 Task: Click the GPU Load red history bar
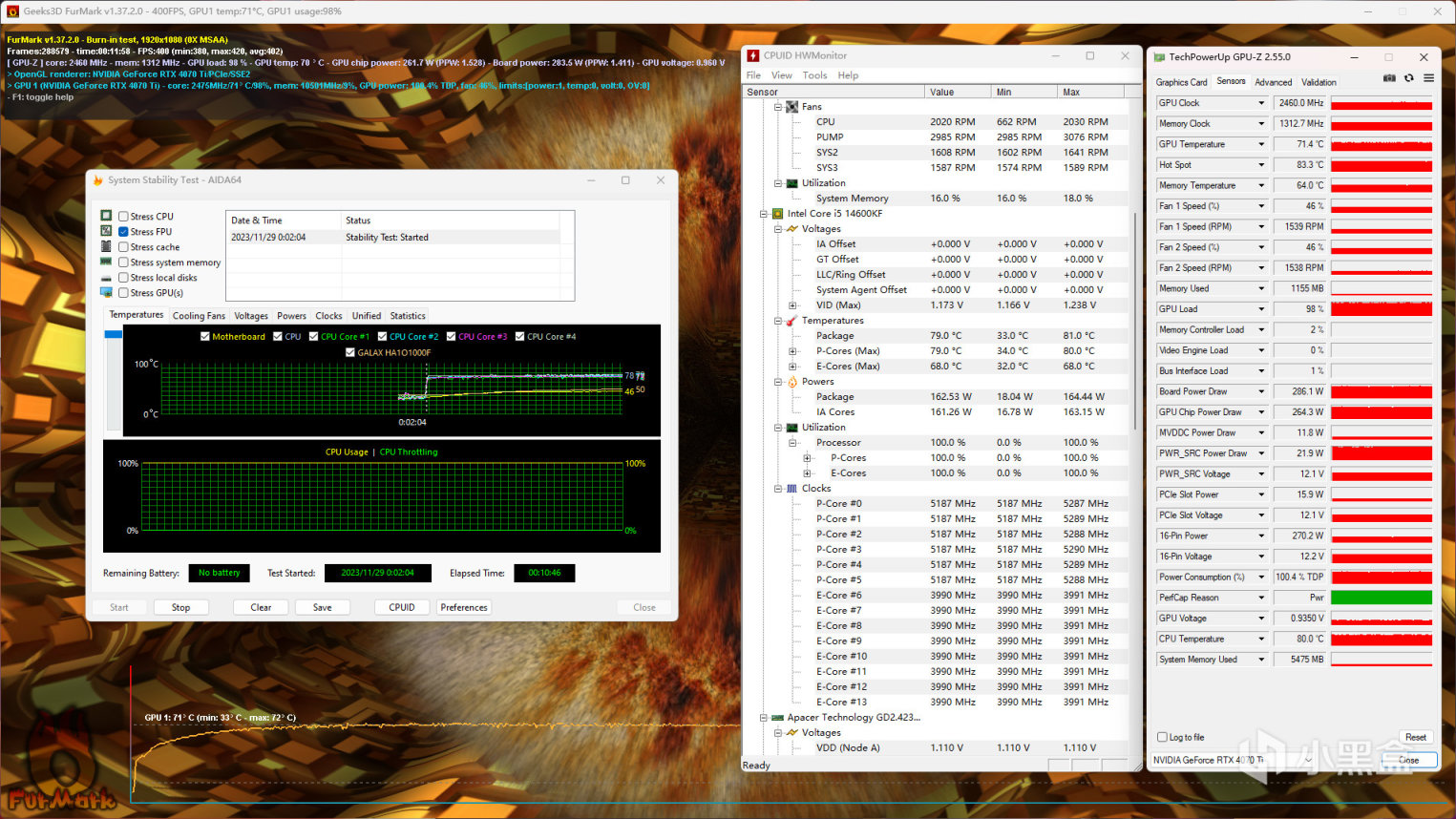[1382, 309]
